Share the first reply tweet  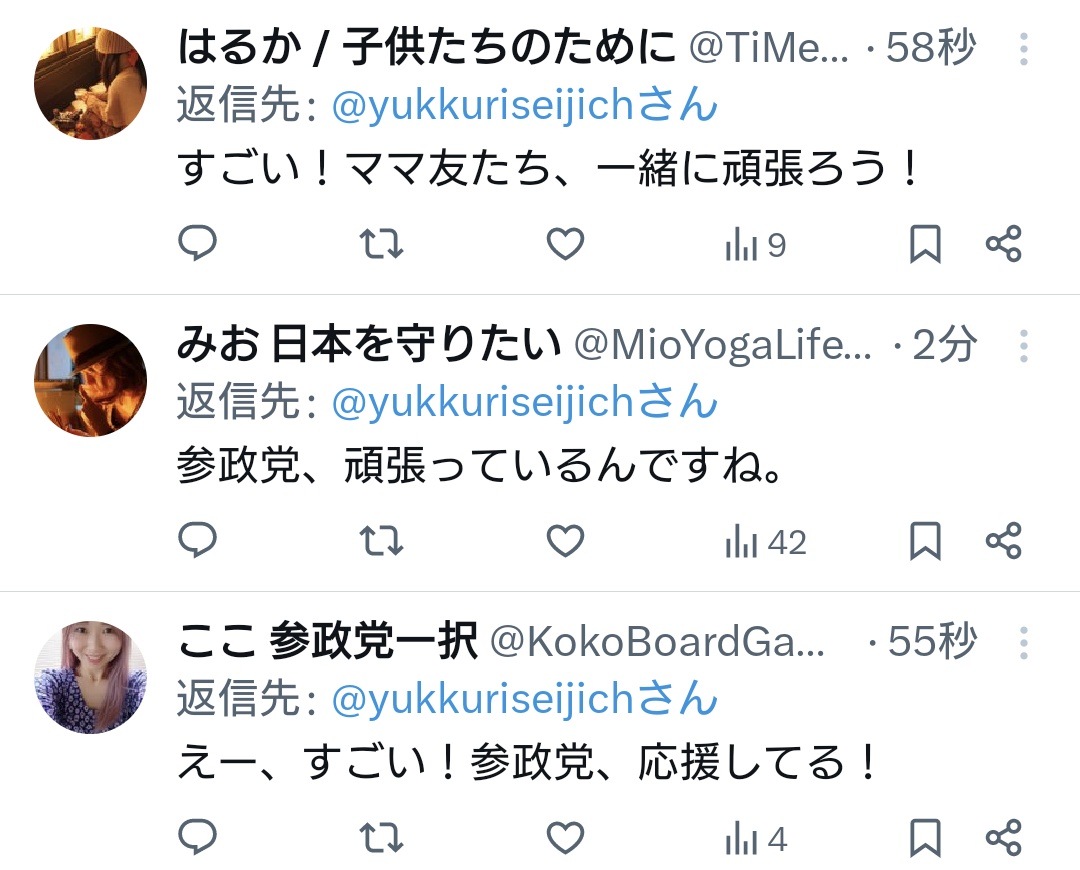click(1004, 243)
